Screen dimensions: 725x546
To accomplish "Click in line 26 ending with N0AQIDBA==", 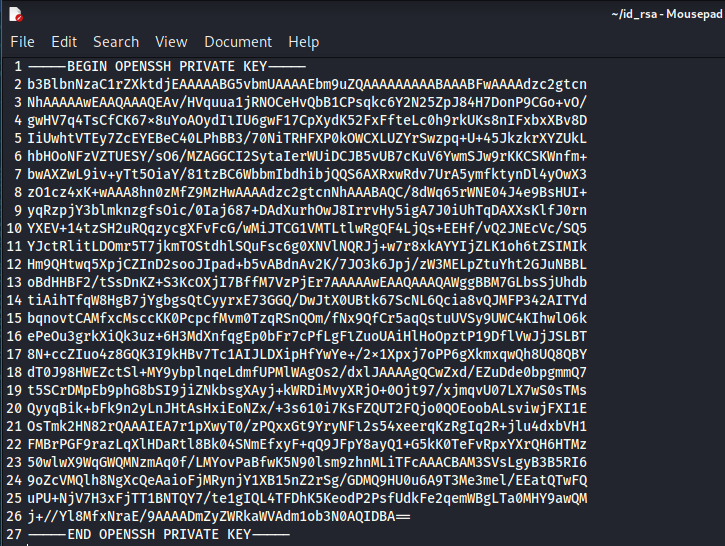I will pyautogui.click(x=220, y=517).
